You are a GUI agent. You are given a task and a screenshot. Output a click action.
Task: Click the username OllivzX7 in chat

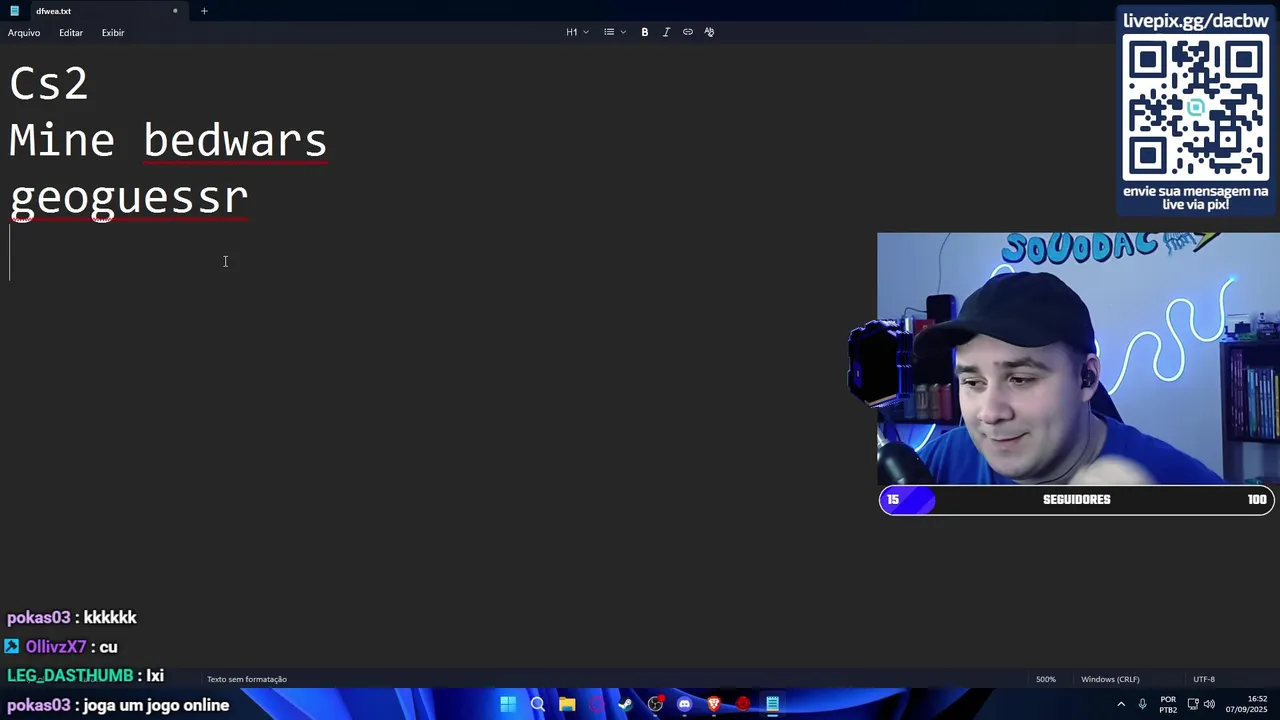(56, 647)
